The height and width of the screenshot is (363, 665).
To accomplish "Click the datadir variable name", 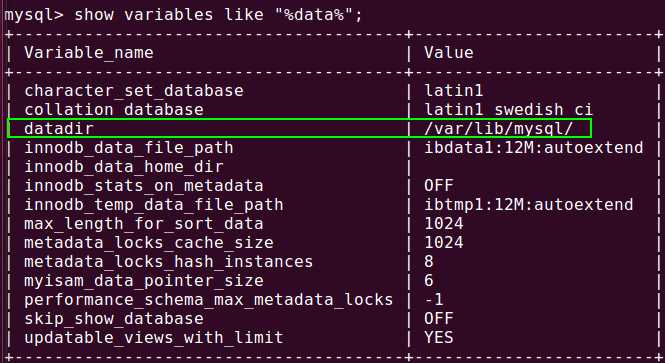I will pos(59,128).
